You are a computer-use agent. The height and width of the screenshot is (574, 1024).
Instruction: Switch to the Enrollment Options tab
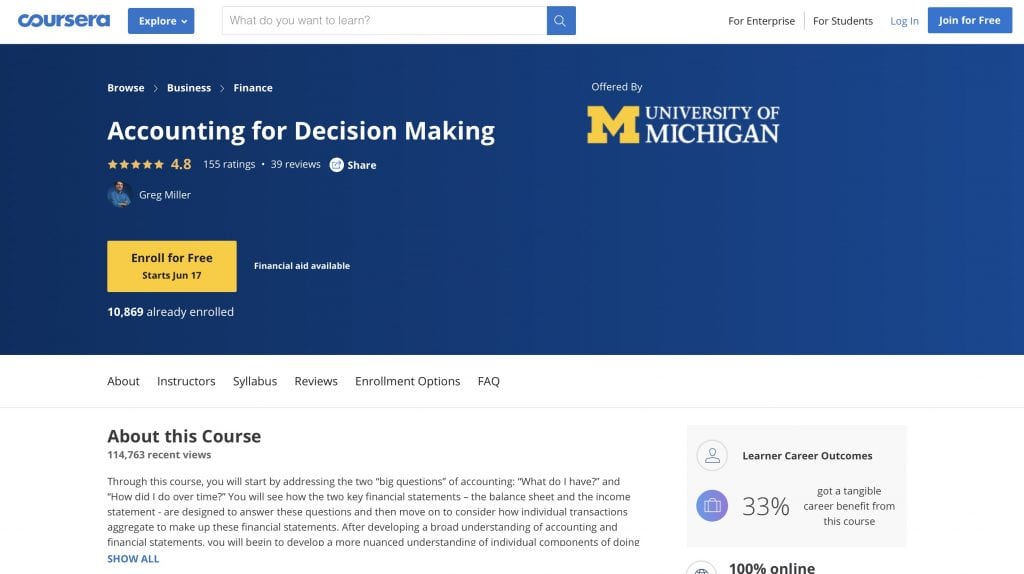pyautogui.click(x=407, y=381)
